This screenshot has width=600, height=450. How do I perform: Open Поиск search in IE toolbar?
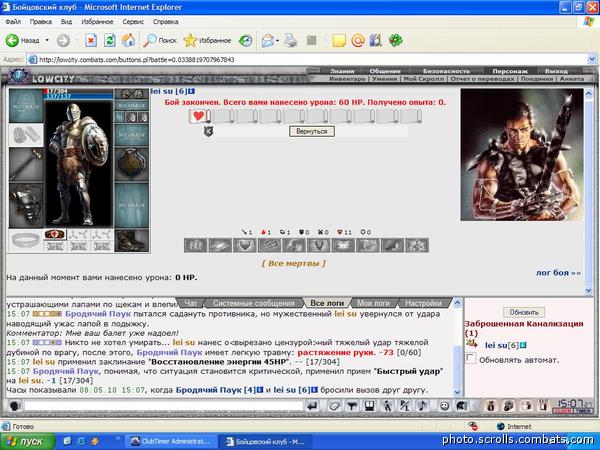pos(160,40)
